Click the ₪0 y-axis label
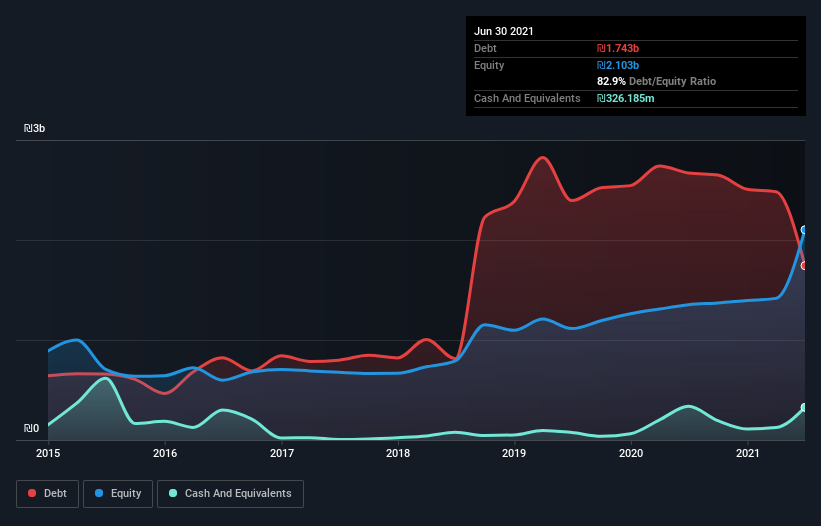Image resolution: width=821 pixels, height=526 pixels. coord(31,428)
